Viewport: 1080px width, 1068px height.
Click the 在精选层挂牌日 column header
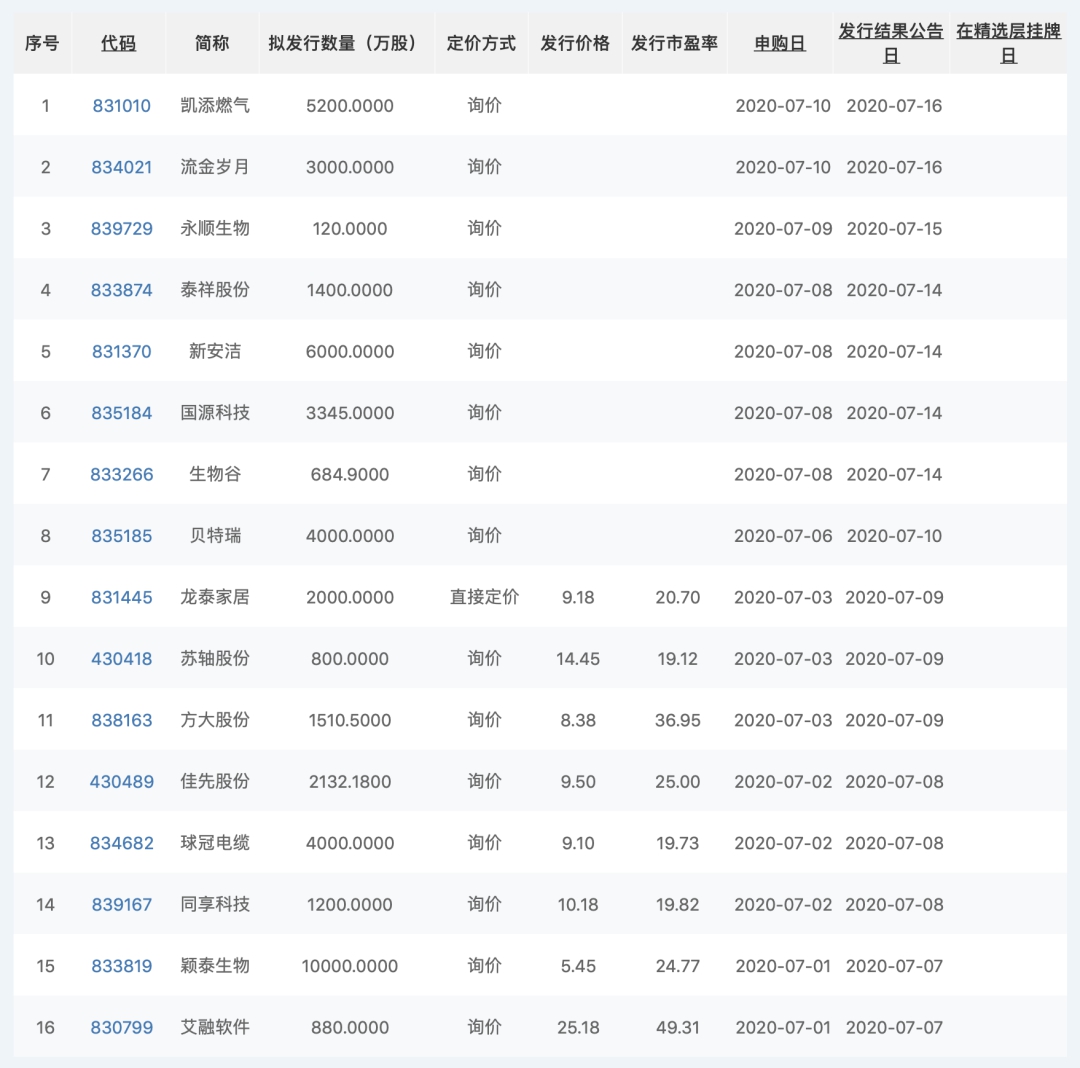point(1008,44)
